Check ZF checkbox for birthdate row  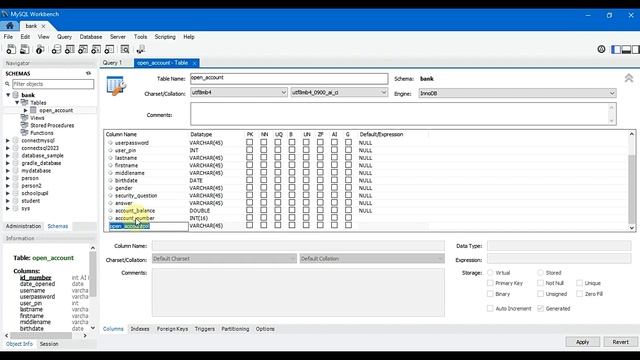(320, 180)
